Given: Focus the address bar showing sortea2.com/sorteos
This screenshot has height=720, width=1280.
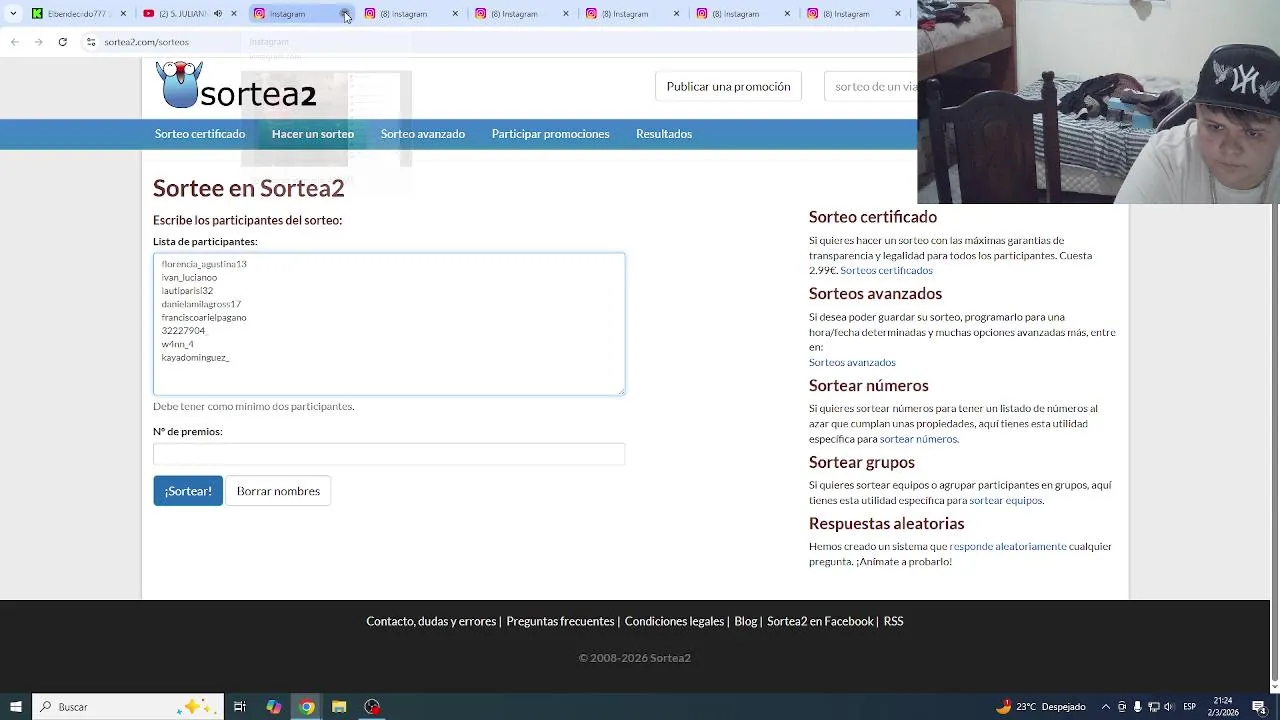Looking at the screenshot, I should (x=146, y=42).
